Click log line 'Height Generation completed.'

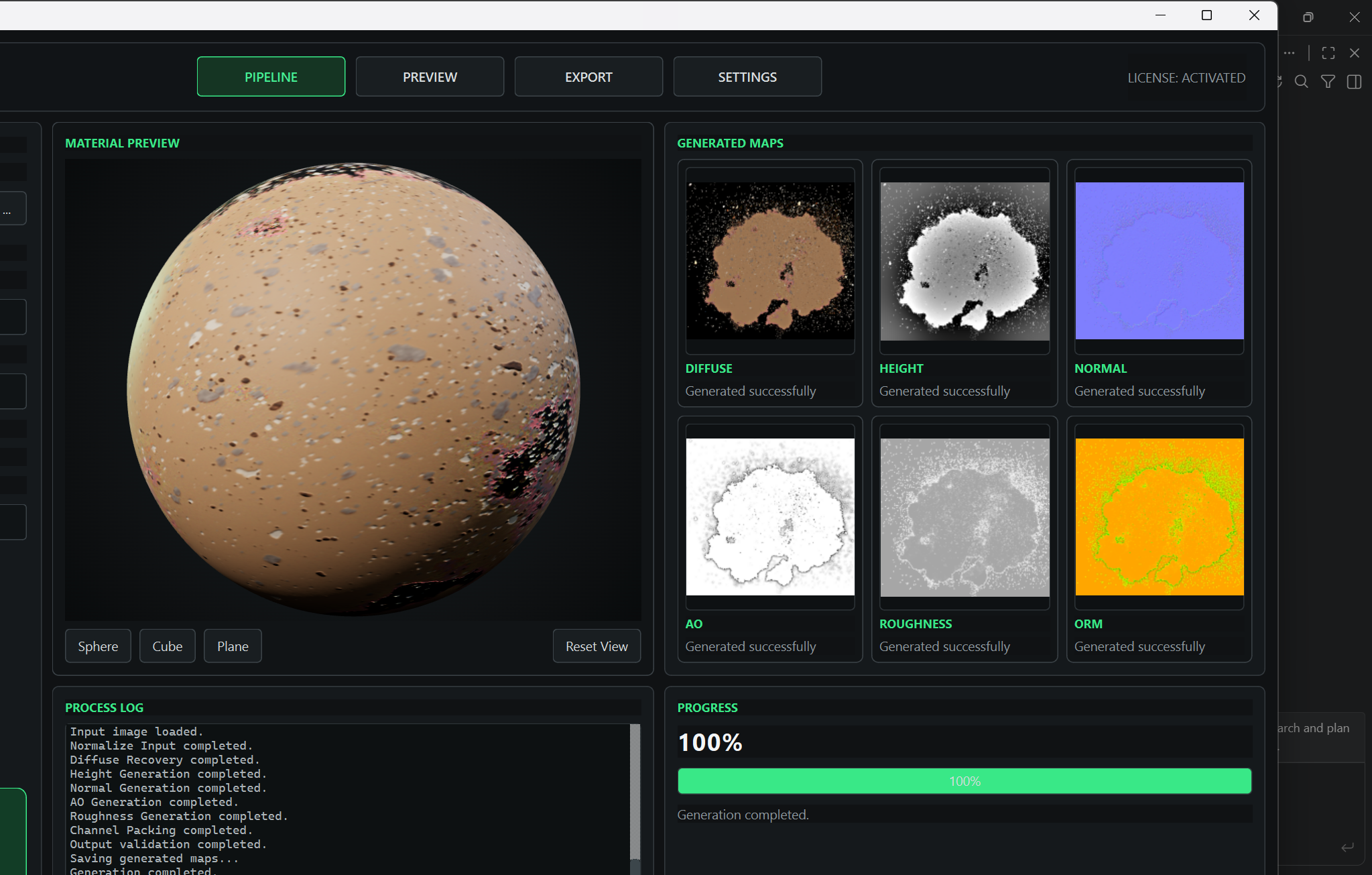(x=168, y=774)
